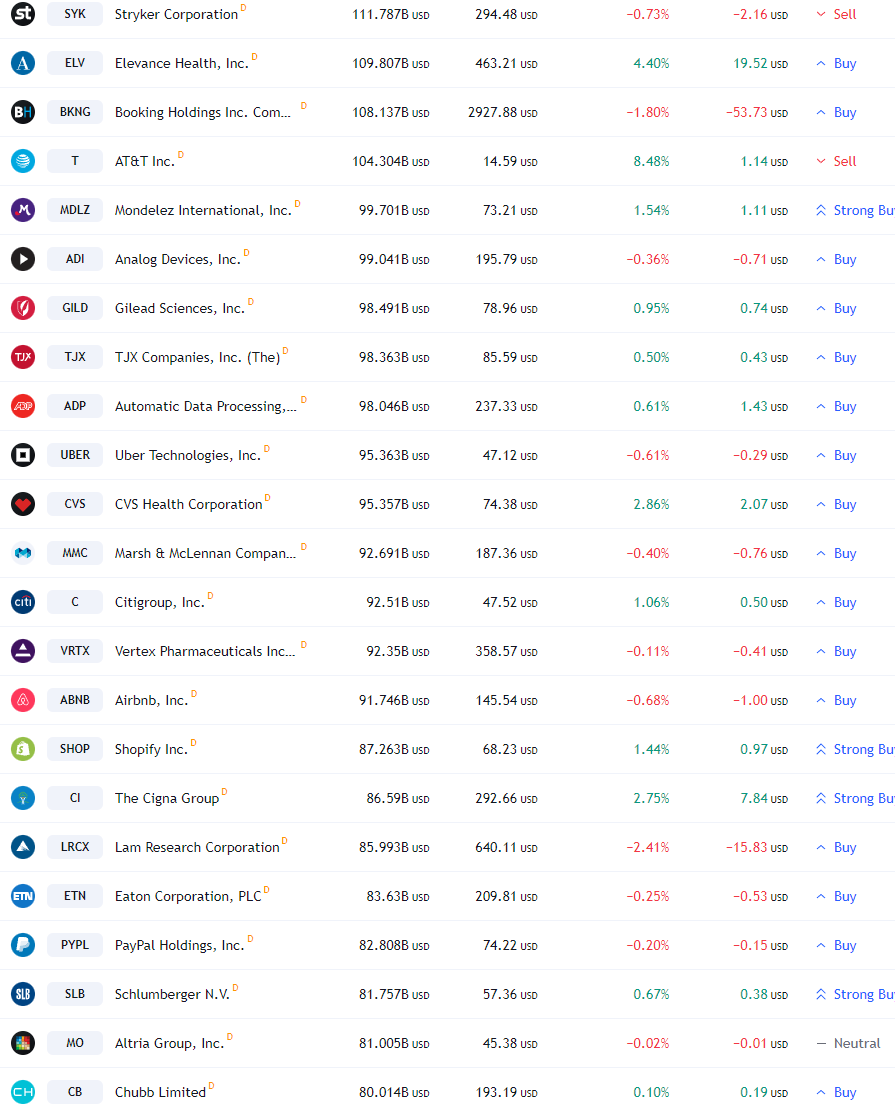Viewport: 895px width, 1108px height.
Task: Open the ADI ticker symbol
Action: pos(75,259)
